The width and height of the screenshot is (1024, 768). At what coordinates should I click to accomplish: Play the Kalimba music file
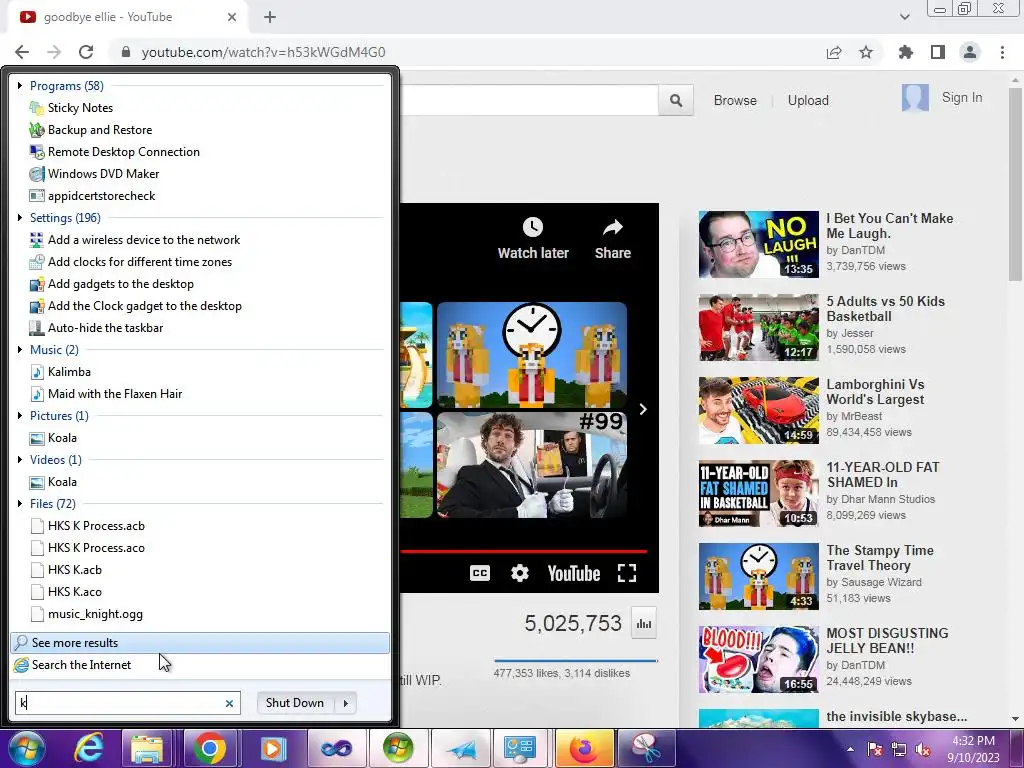[x=60, y=372]
